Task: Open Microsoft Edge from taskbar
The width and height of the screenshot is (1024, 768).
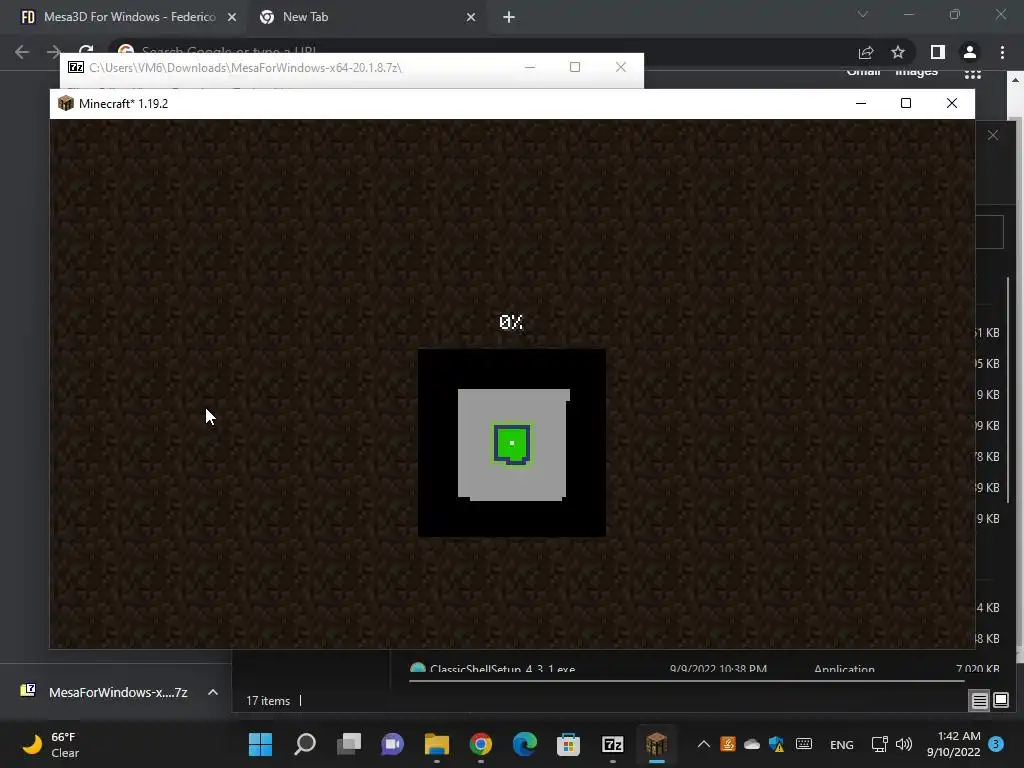Action: point(524,744)
